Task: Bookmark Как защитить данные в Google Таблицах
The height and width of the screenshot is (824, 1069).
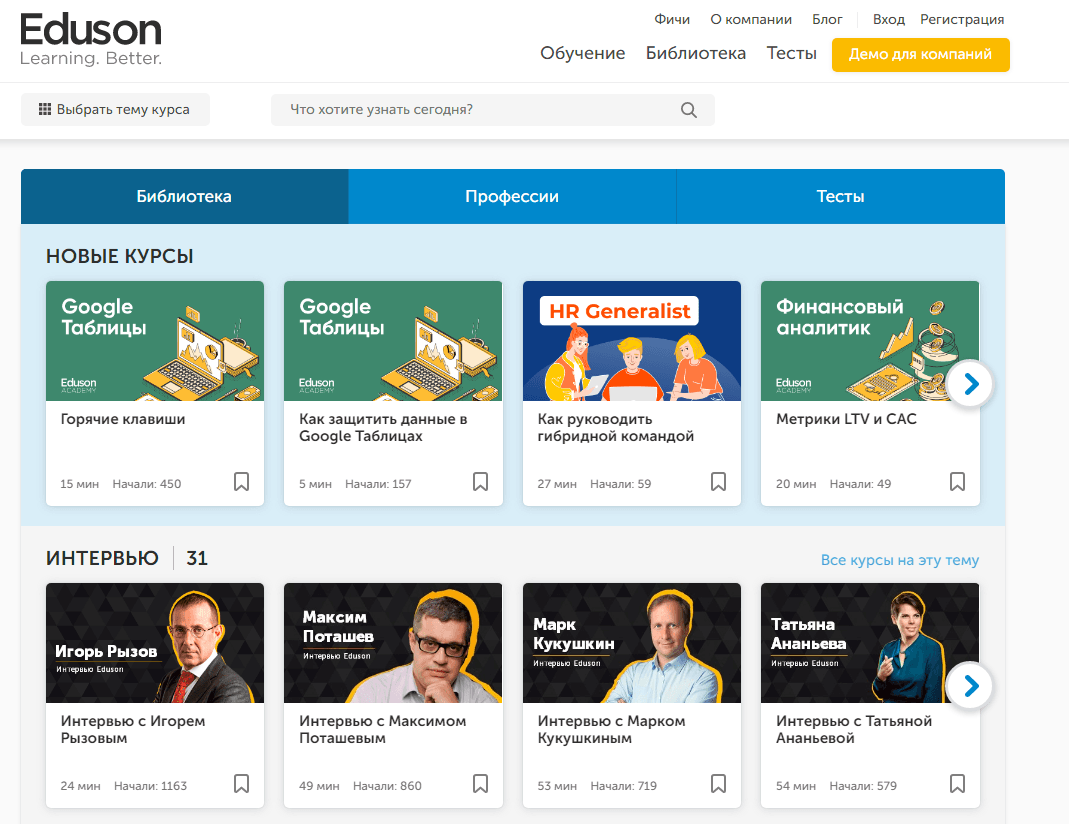Action: click(x=480, y=482)
